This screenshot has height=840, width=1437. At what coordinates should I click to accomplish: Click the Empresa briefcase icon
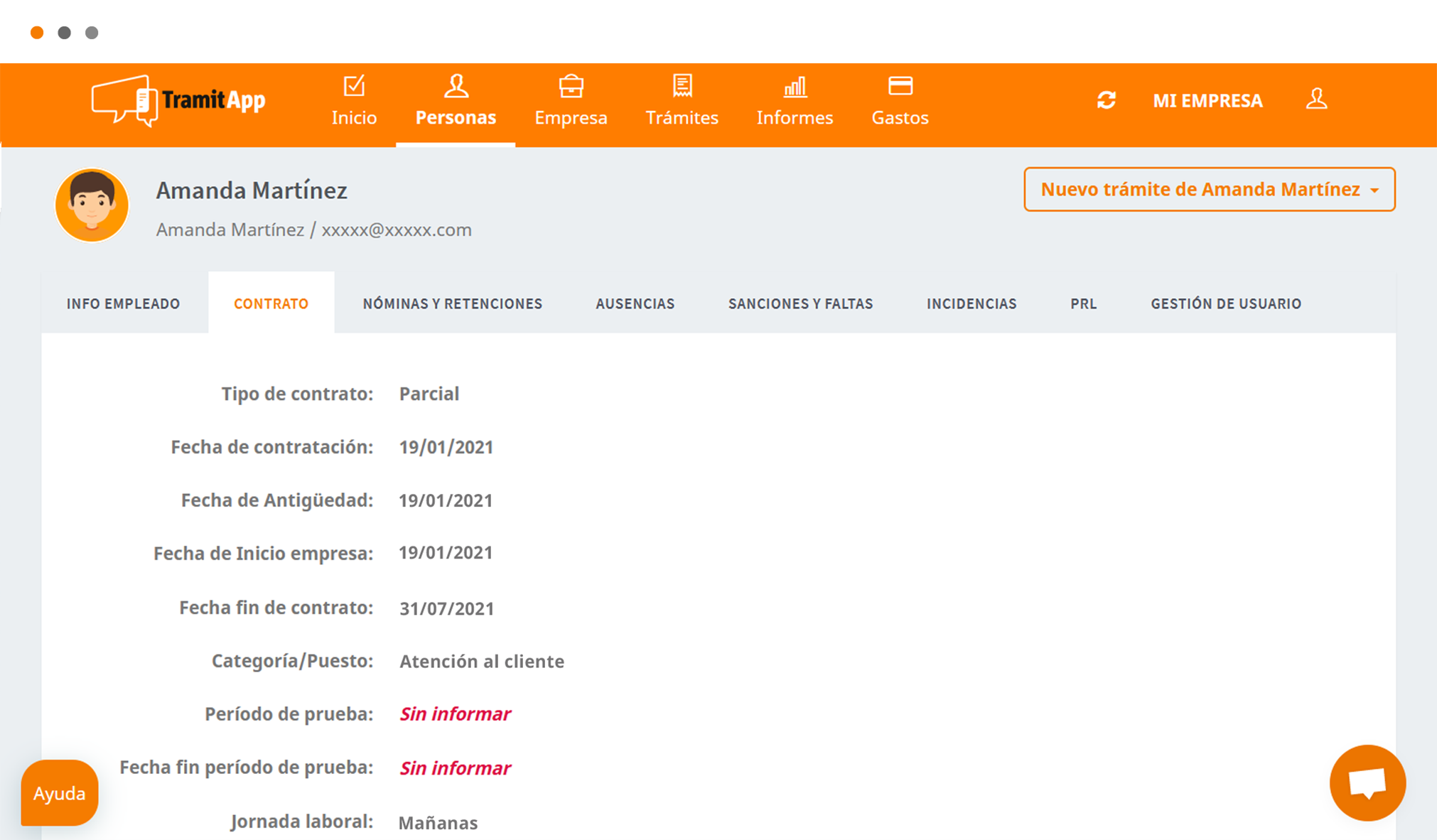[x=571, y=86]
